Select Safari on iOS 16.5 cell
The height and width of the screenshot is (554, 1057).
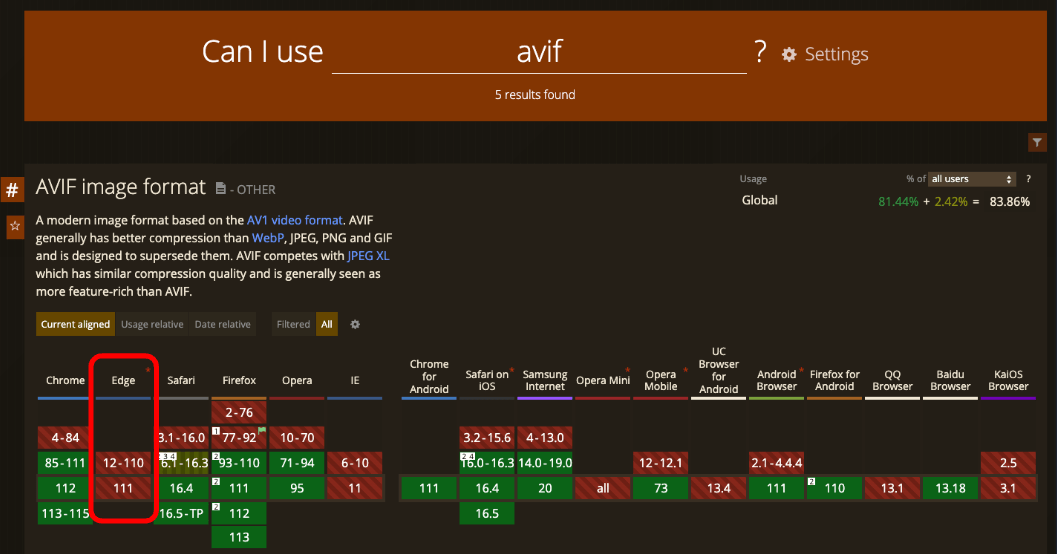(487, 514)
